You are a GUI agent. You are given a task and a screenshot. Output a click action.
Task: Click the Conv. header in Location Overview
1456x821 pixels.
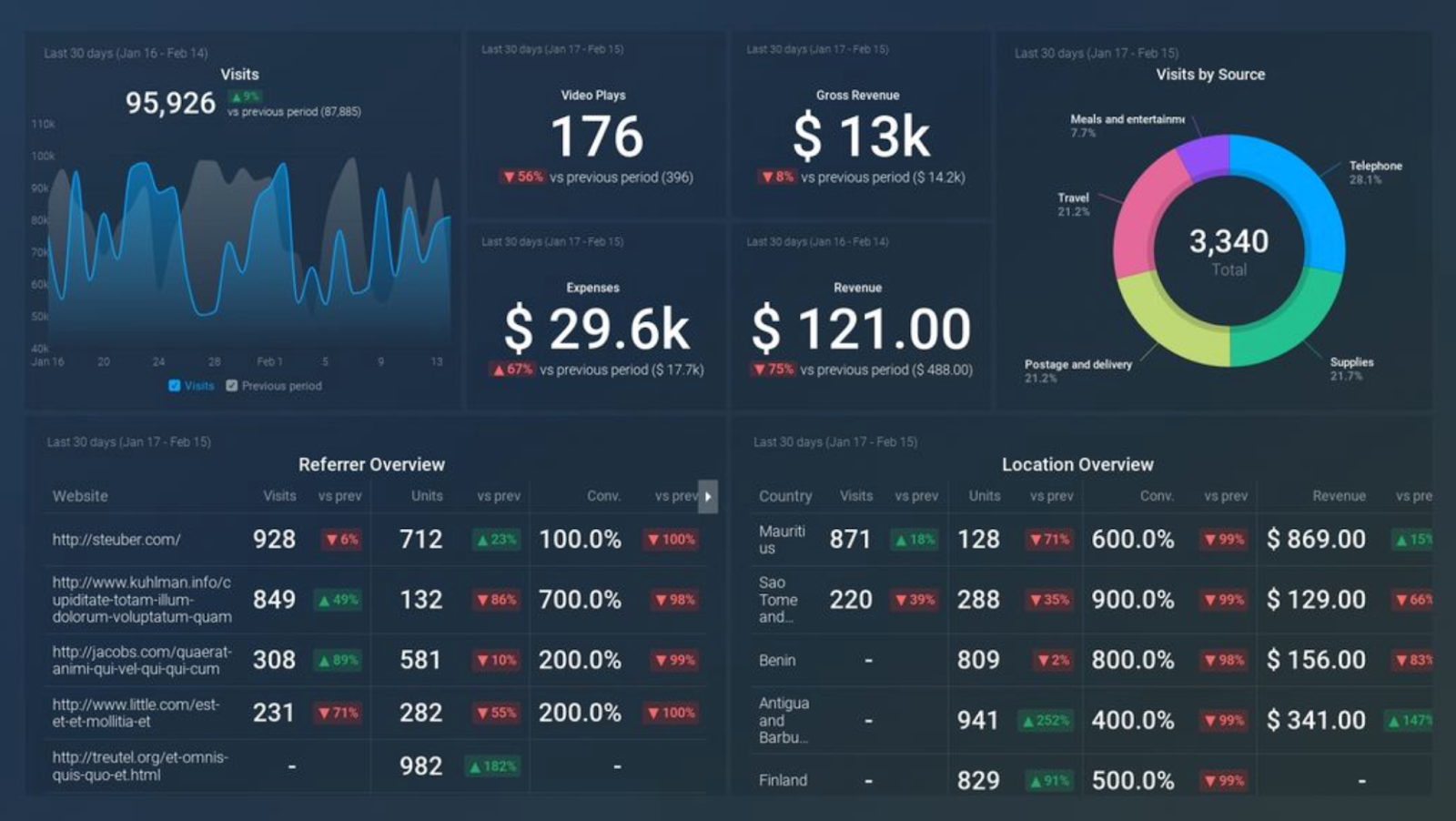[1157, 496]
